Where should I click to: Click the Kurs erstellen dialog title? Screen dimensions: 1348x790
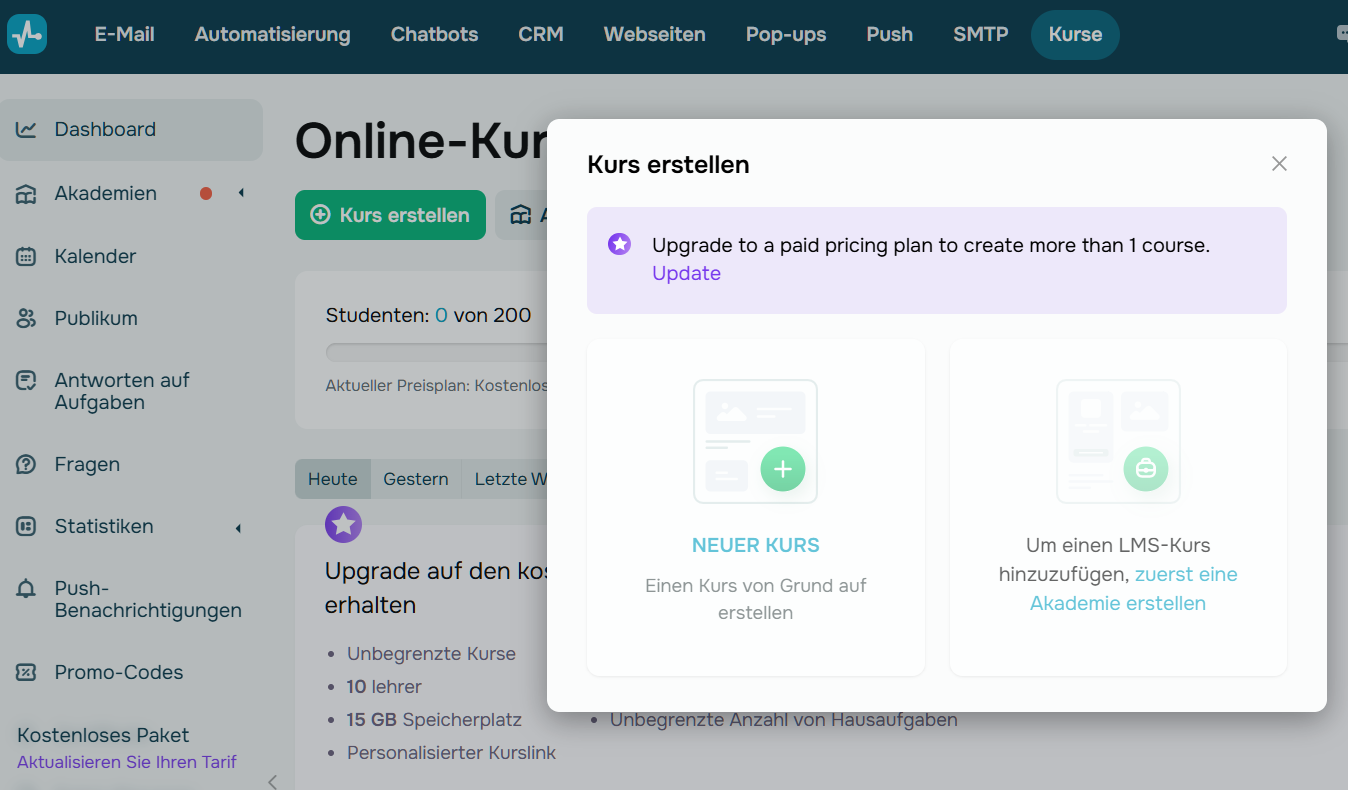point(668,165)
